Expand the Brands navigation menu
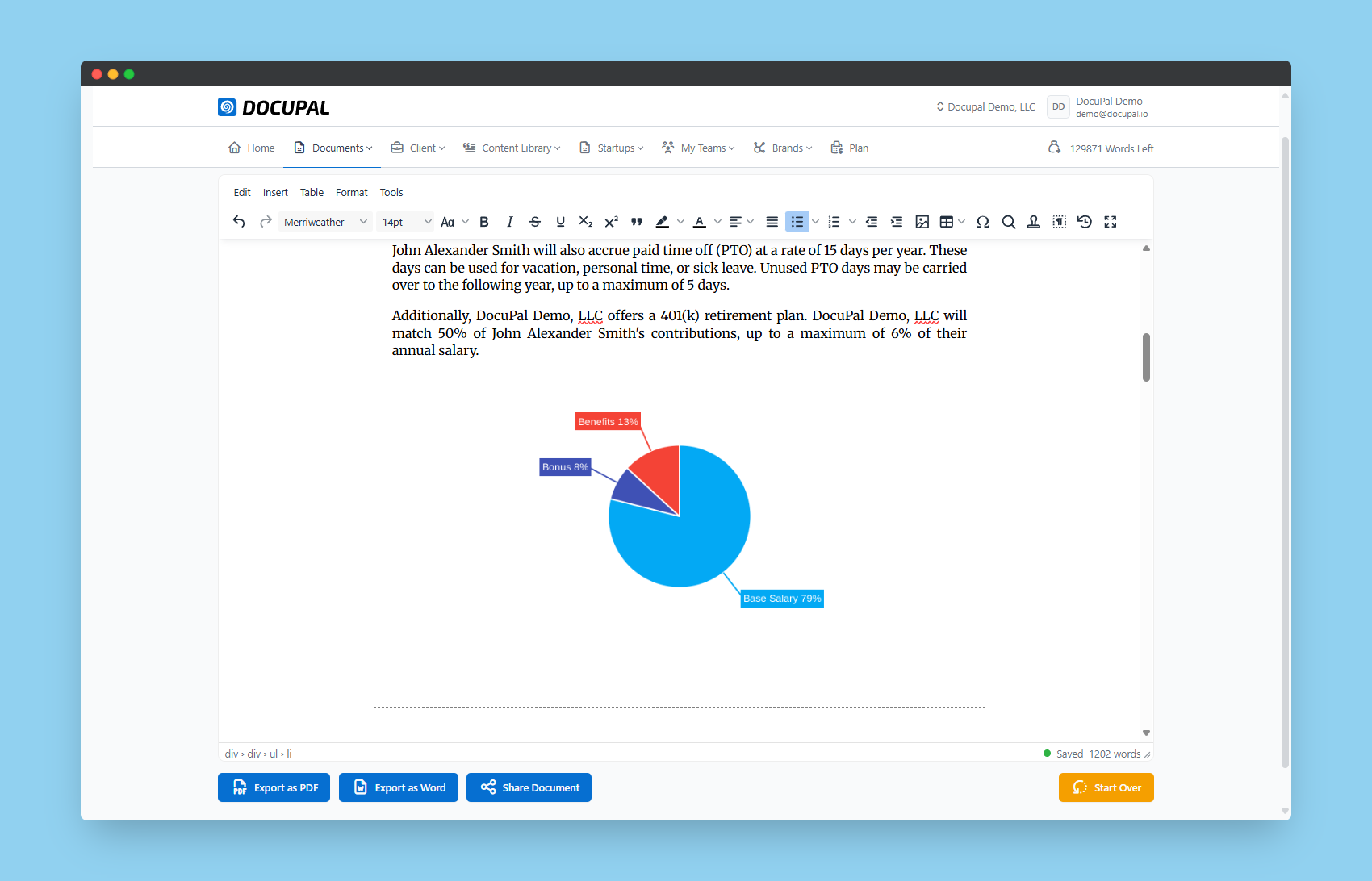 tap(783, 148)
